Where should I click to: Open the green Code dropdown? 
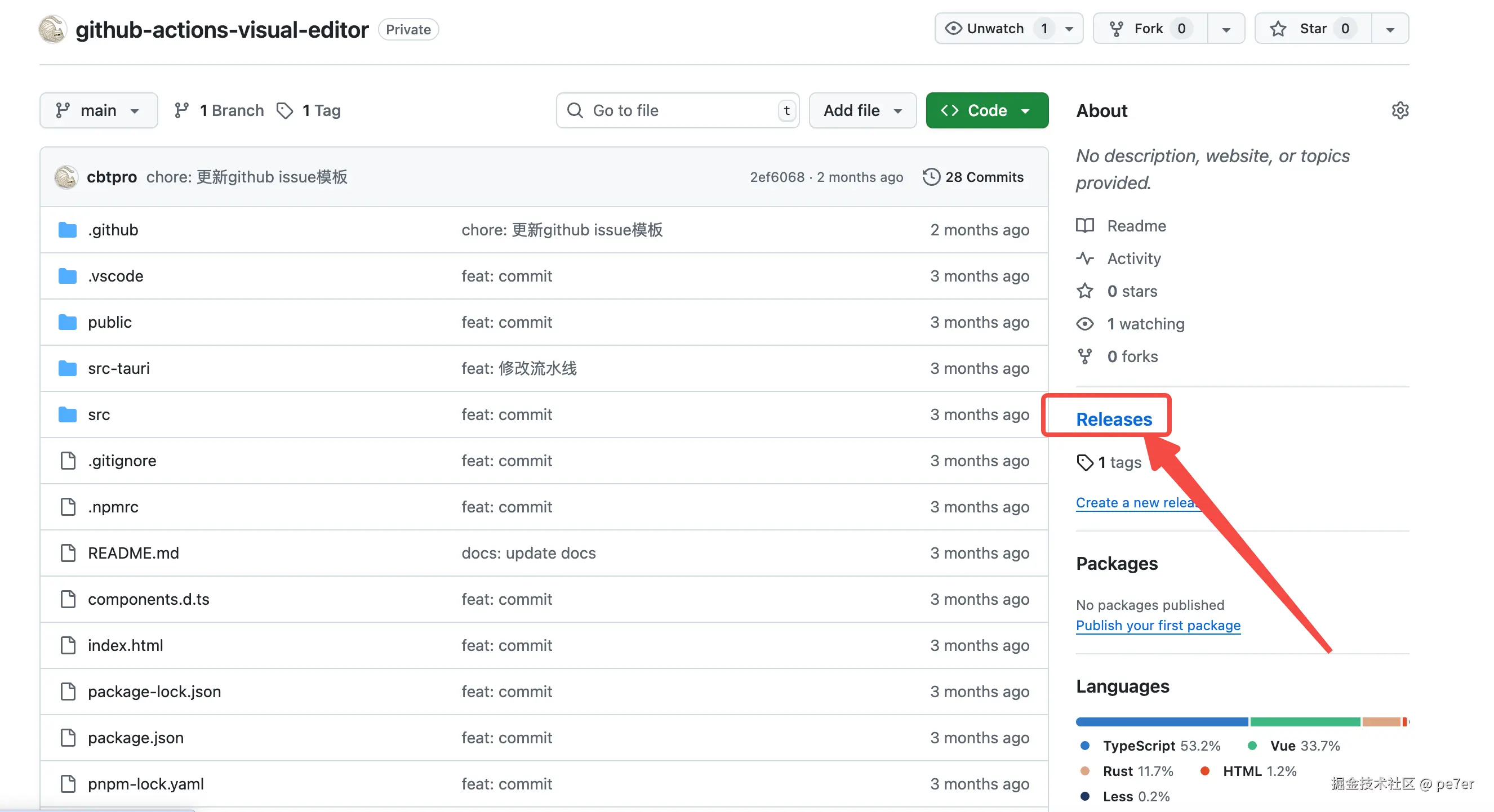(x=986, y=110)
